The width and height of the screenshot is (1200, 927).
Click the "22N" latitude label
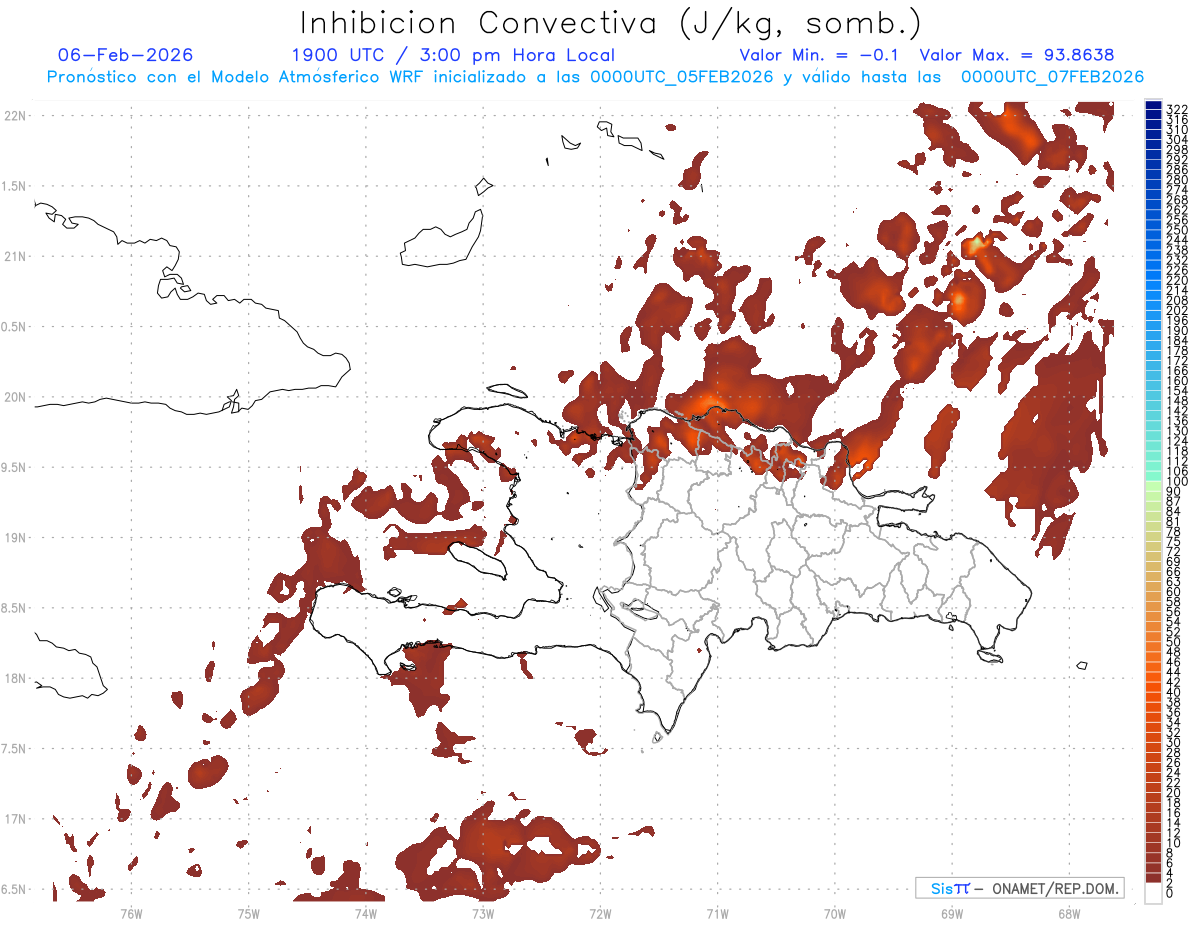point(15,116)
